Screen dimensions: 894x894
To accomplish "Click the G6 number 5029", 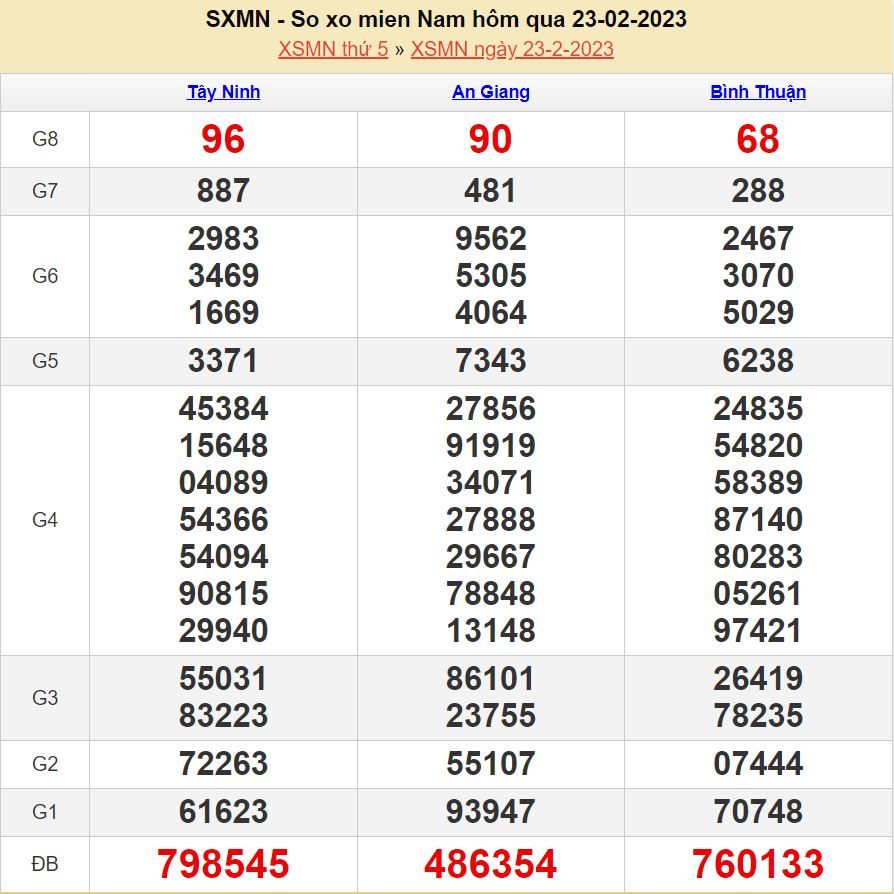I will point(758,313).
